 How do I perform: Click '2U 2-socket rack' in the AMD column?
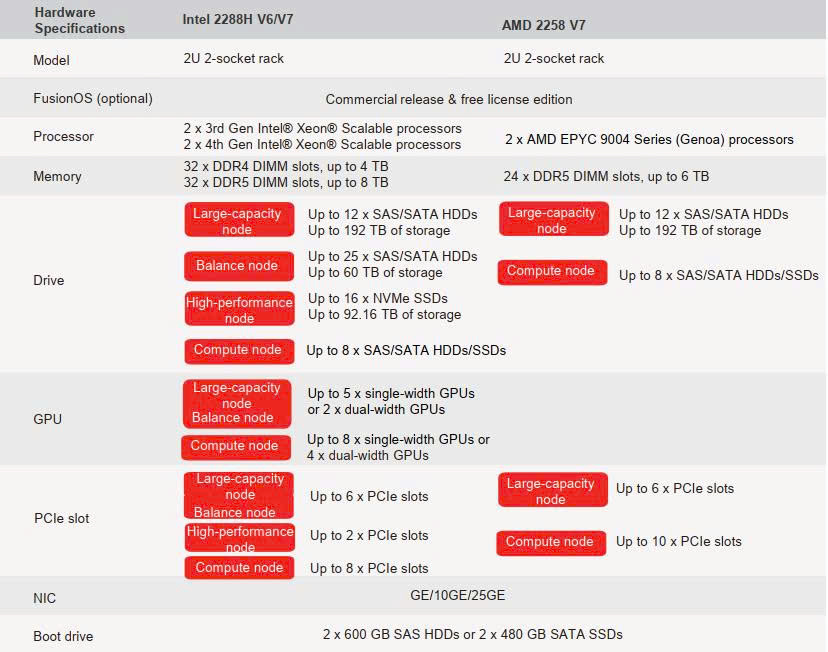tap(553, 58)
